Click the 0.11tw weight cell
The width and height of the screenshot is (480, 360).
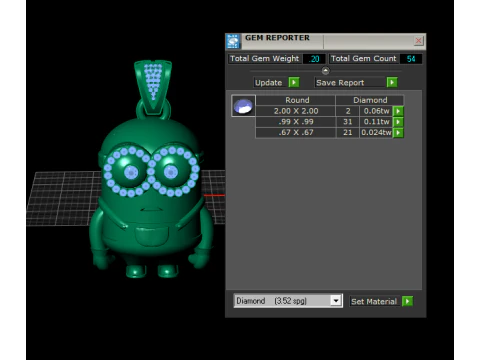pos(376,122)
